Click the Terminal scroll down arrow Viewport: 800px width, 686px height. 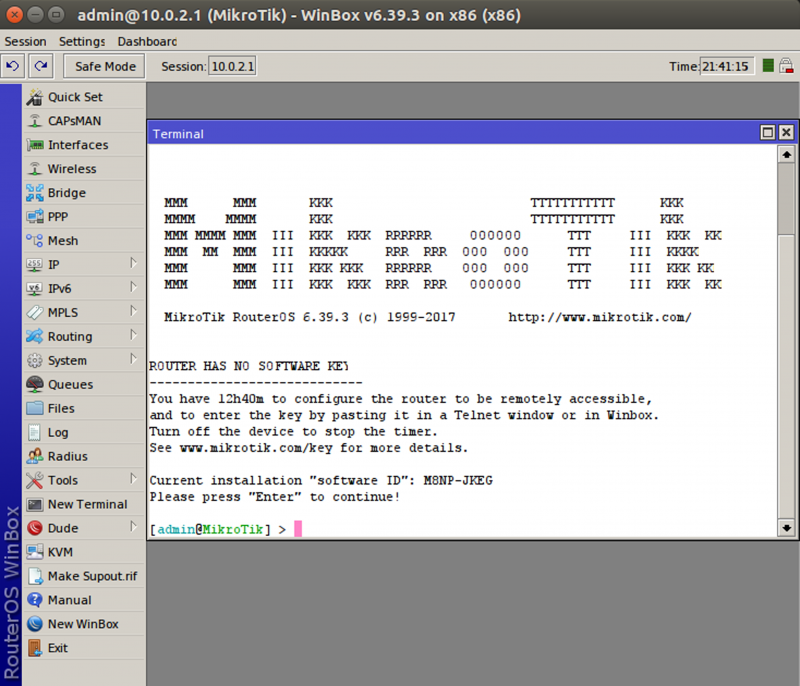click(786, 528)
